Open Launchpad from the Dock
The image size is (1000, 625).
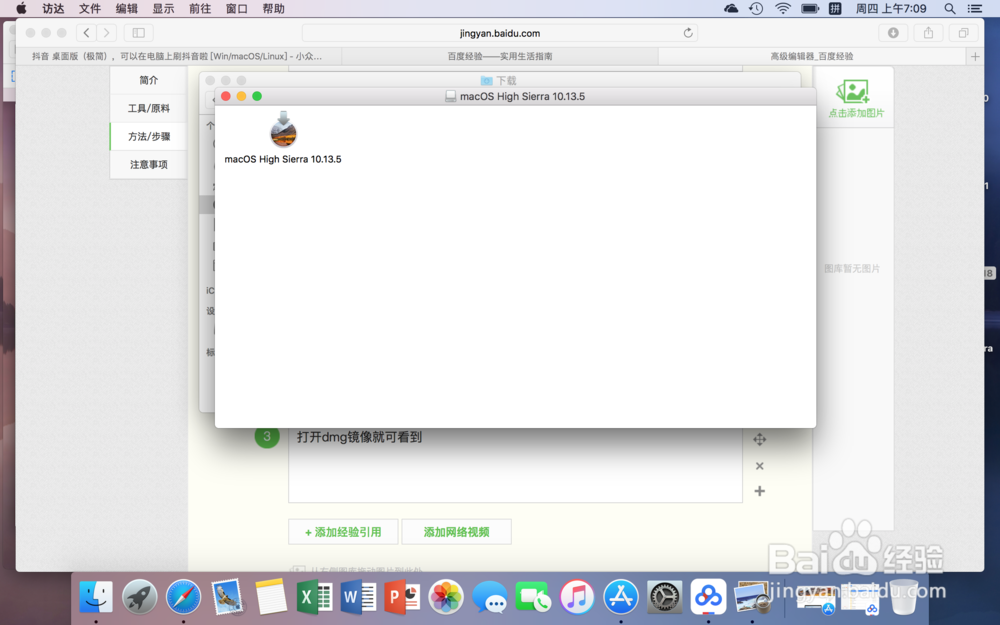click(140, 598)
